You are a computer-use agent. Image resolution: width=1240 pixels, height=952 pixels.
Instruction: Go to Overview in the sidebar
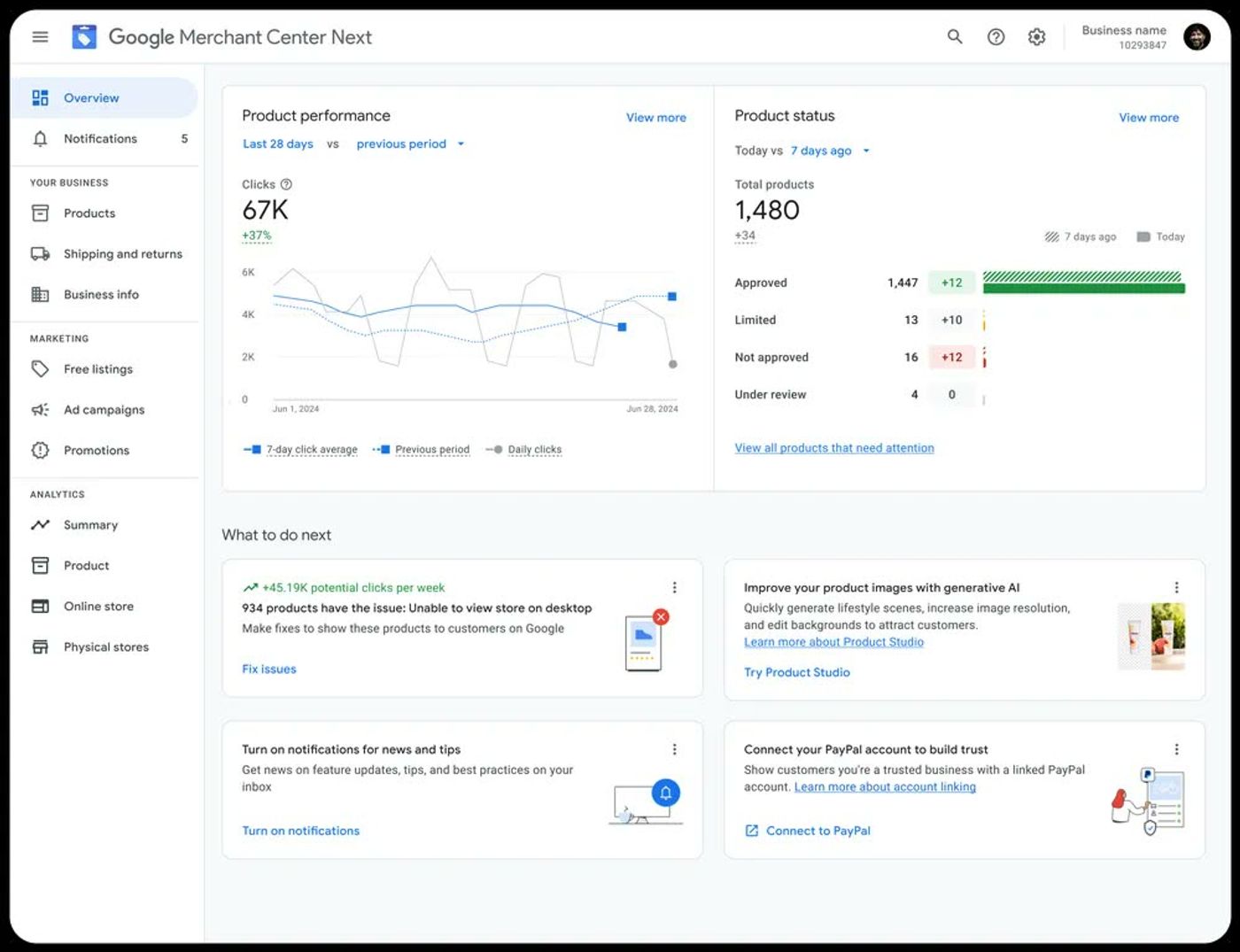tap(105, 97)
